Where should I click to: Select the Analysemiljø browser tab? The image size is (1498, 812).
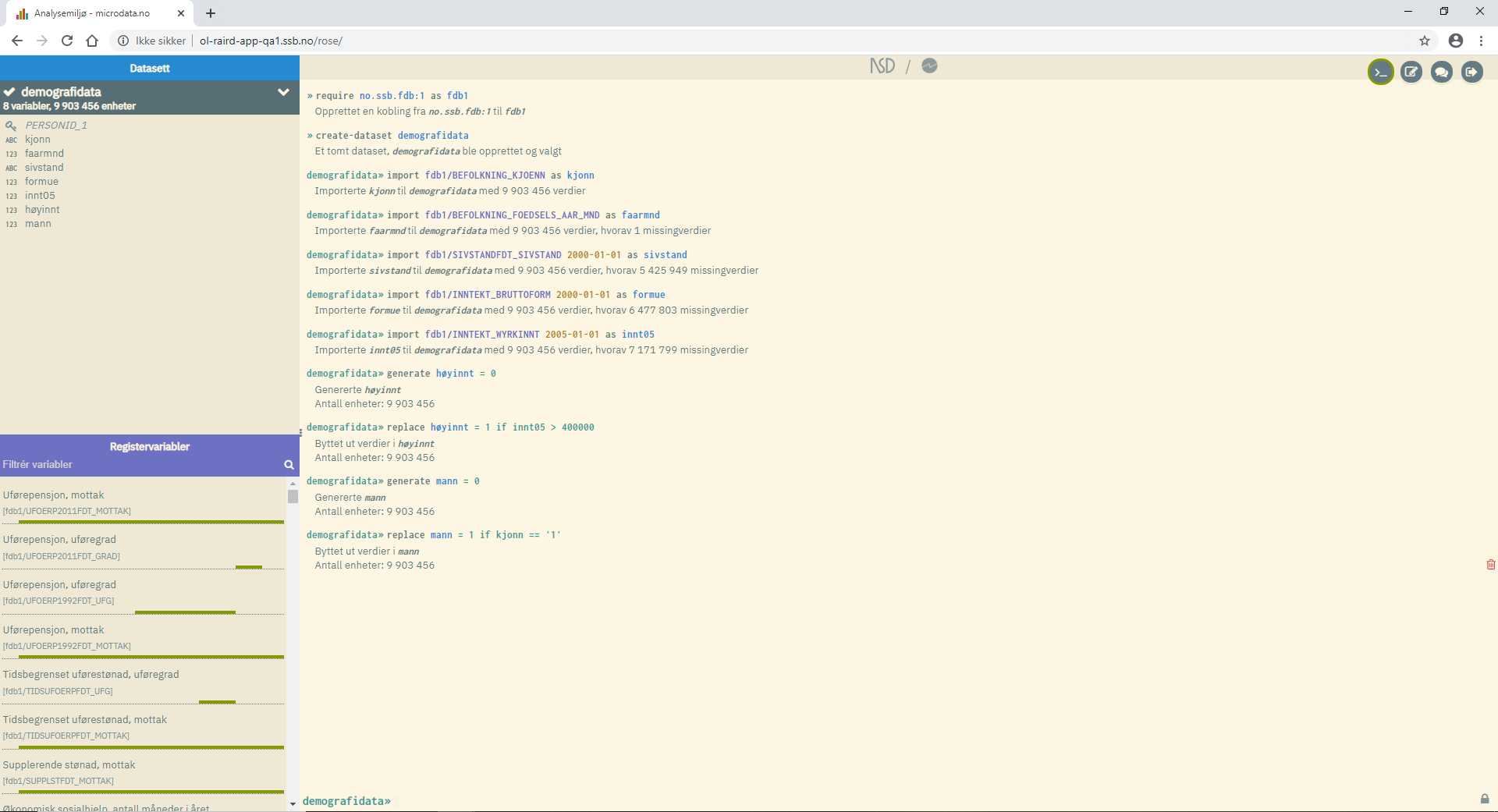click(x=92, y=13)
